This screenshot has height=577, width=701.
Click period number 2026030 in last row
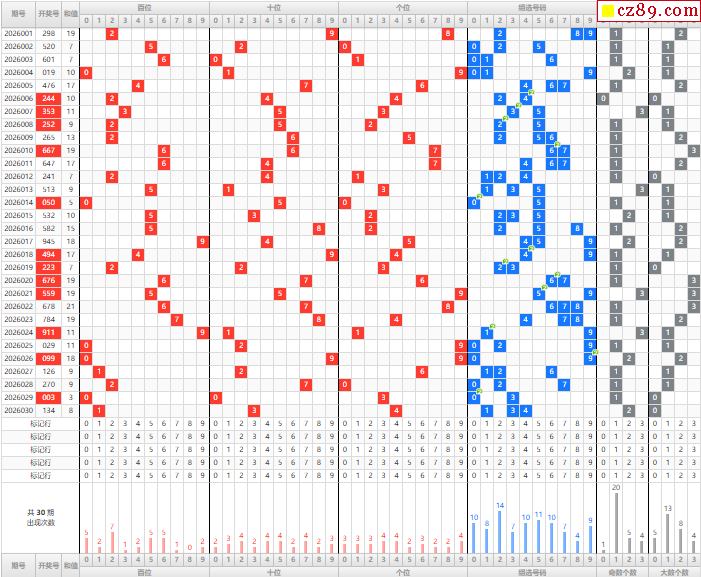(18, 410)
